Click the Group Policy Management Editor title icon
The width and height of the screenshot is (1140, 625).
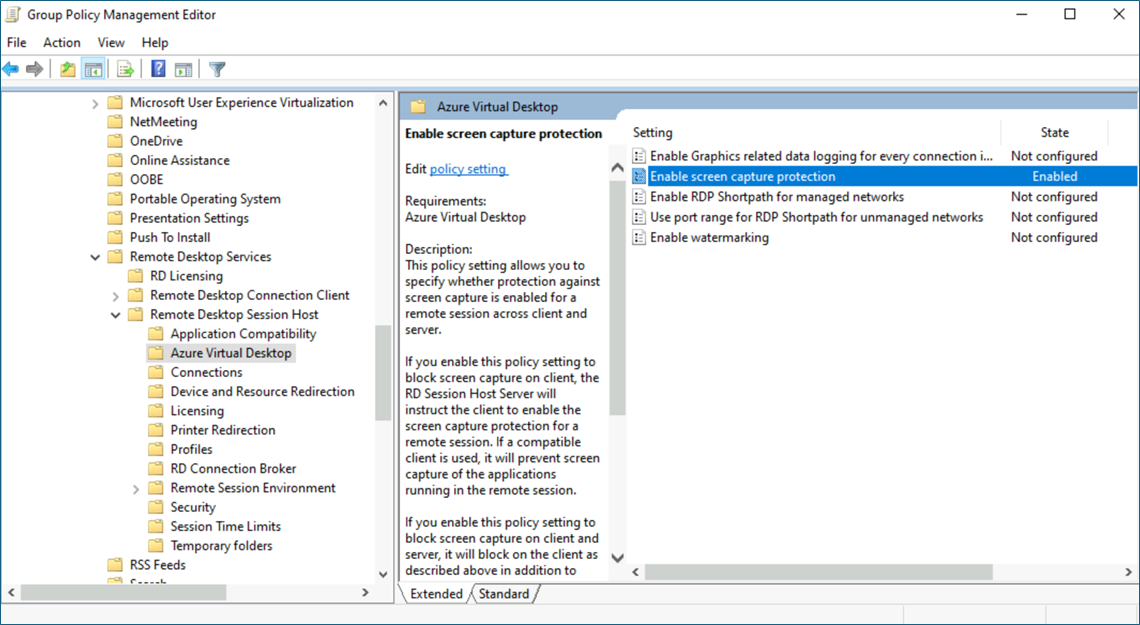click(x=12, y=15)
